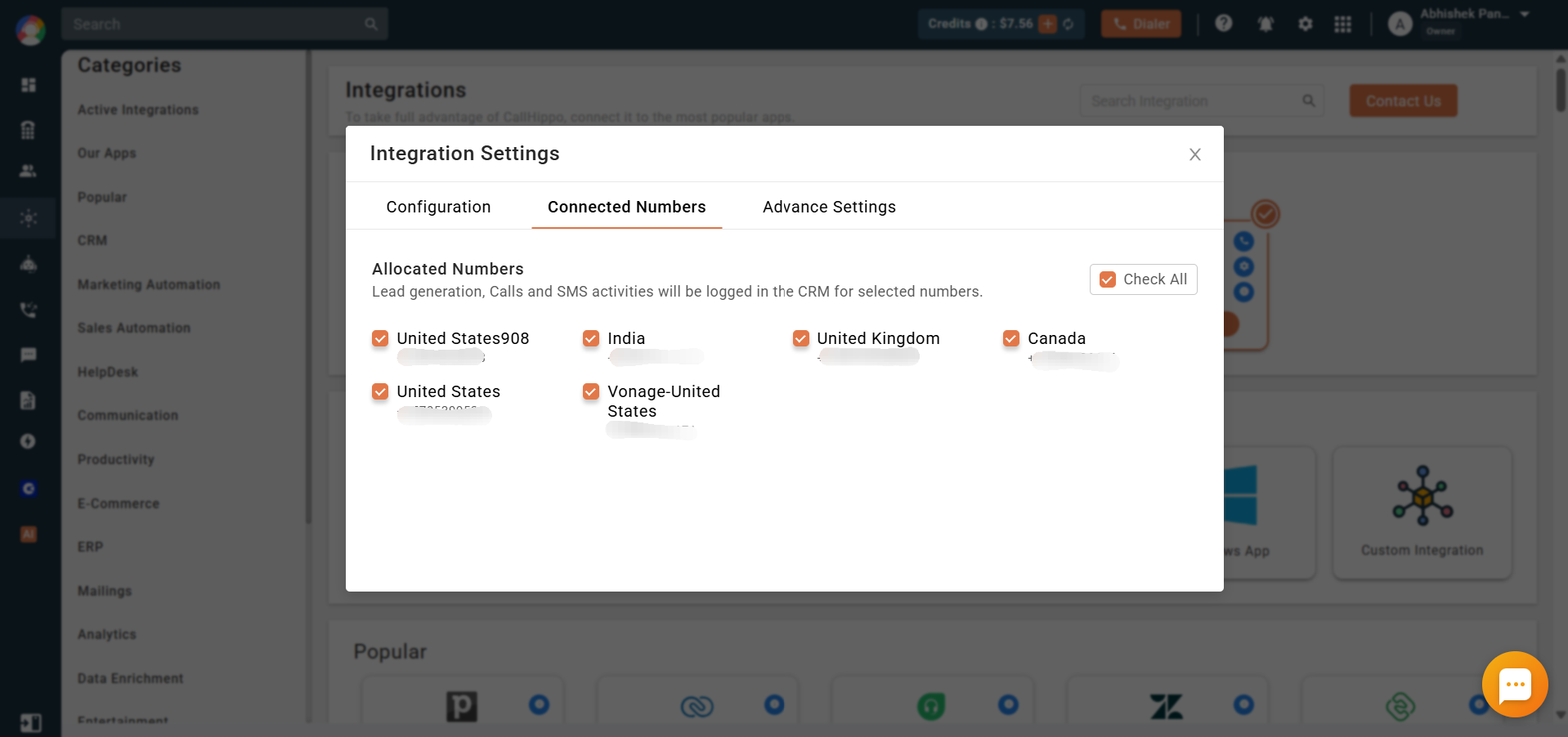Open the call logs phone icon in sidebar
The height and width of the screenshot is (737, 1568).
point(29,310)
